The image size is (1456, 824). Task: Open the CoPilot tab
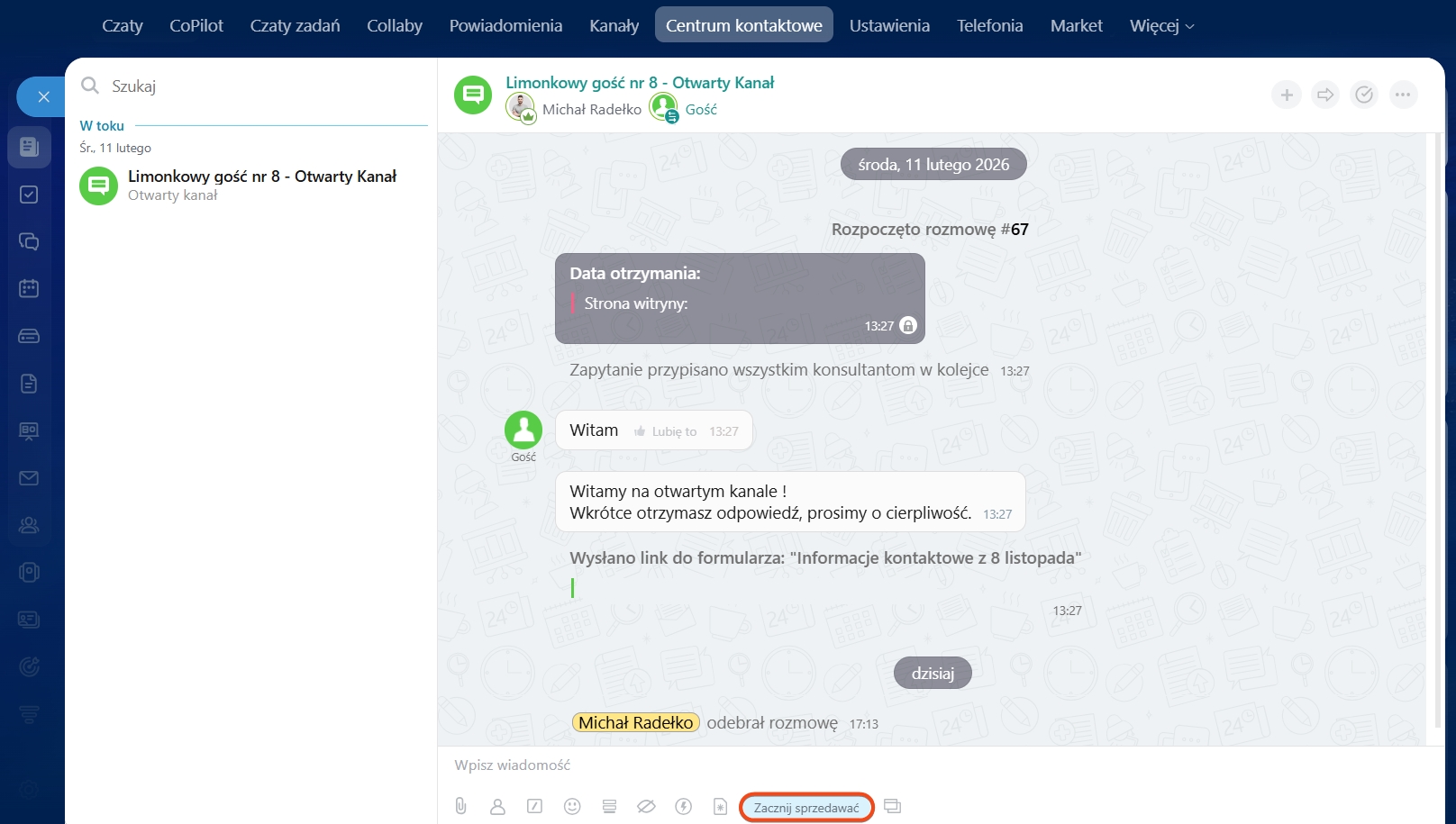click(x=196, y=26)
